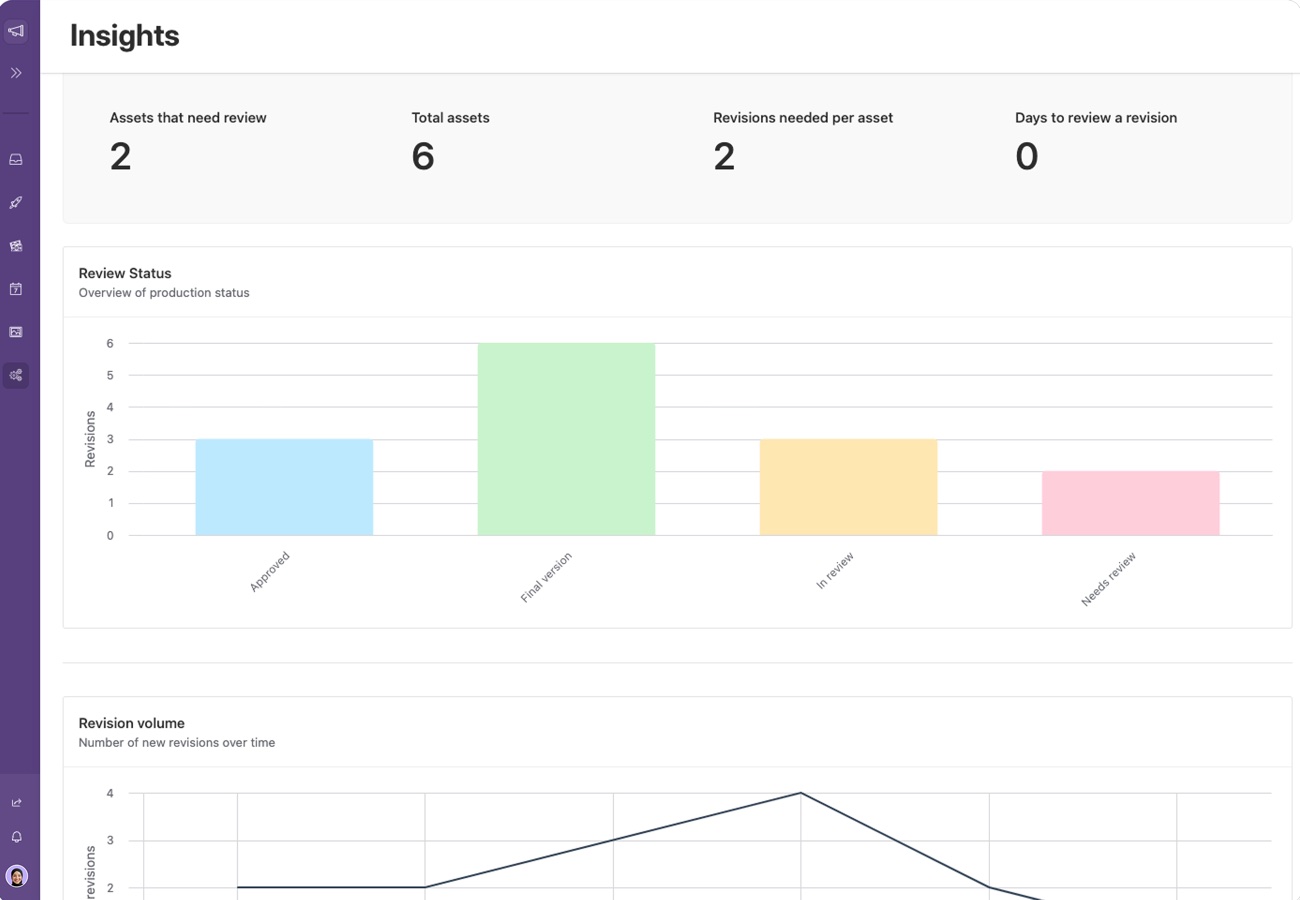The height and width of the screenshot is (900, 1300).
Task: Click the yellow In review bar
Action: click(x=848, y=487)
